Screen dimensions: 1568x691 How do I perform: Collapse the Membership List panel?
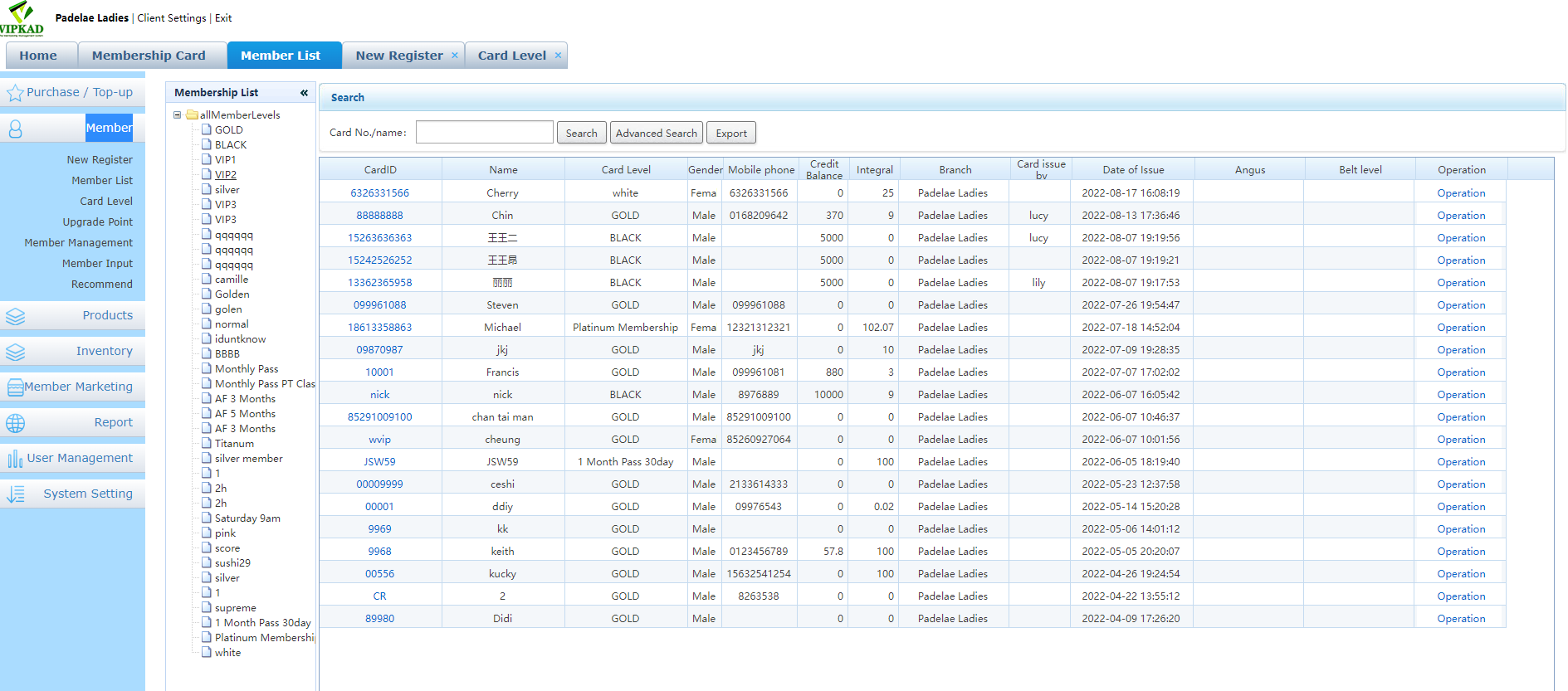304,93
